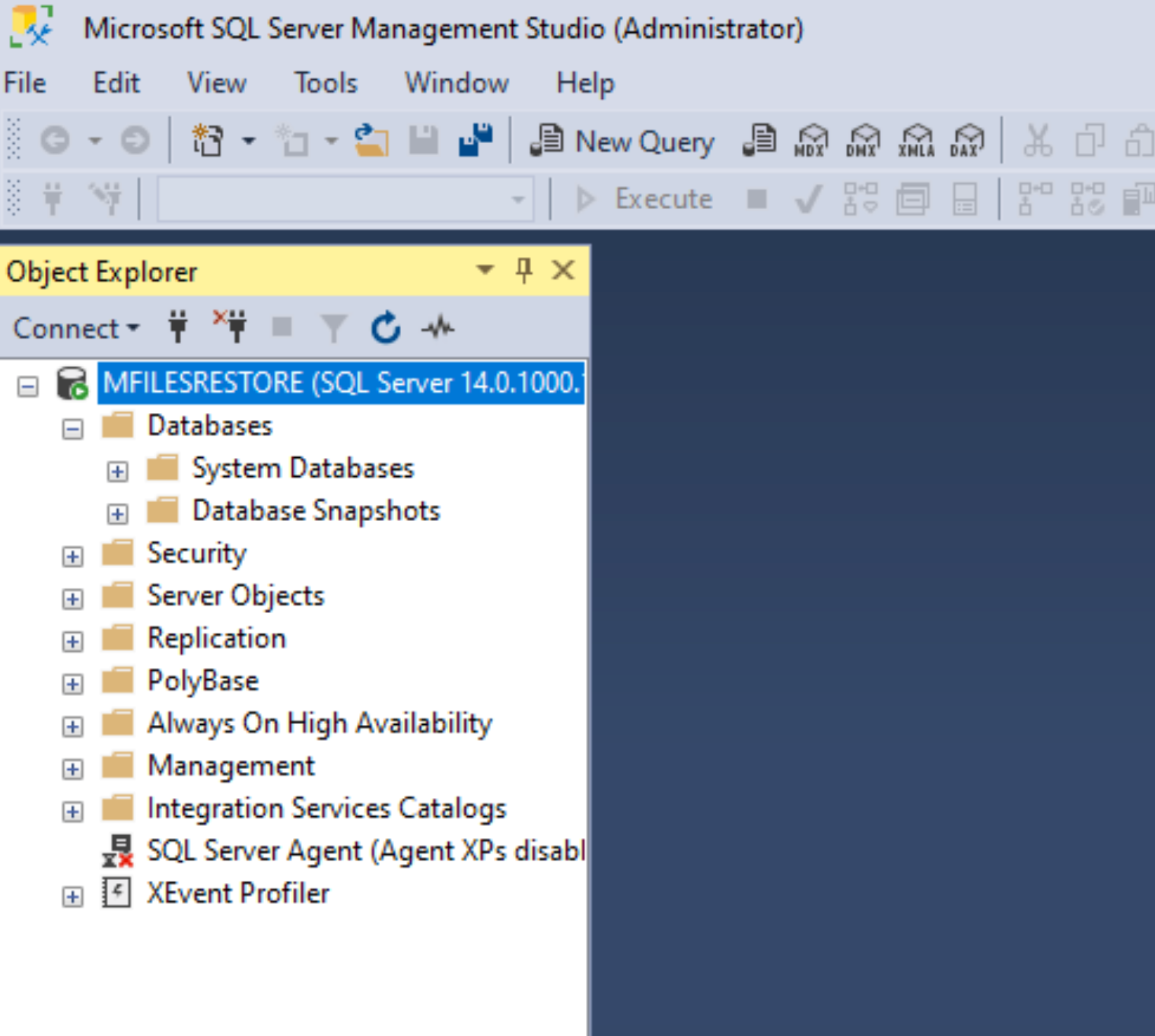
Task: Click the Save icon
Action: pyautogui.click(x=424, y=141)
